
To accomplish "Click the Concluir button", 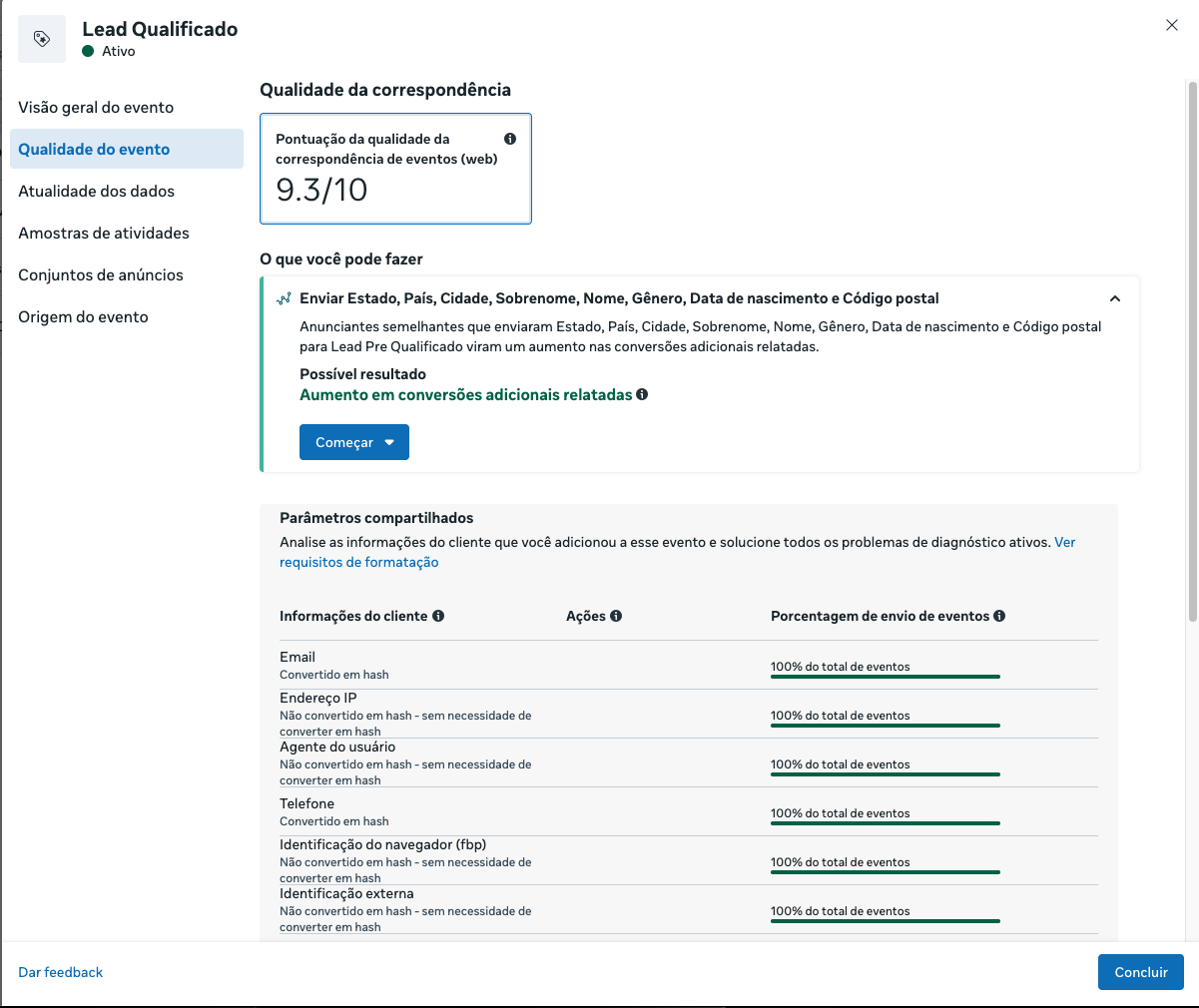I will click(1141, 972).
